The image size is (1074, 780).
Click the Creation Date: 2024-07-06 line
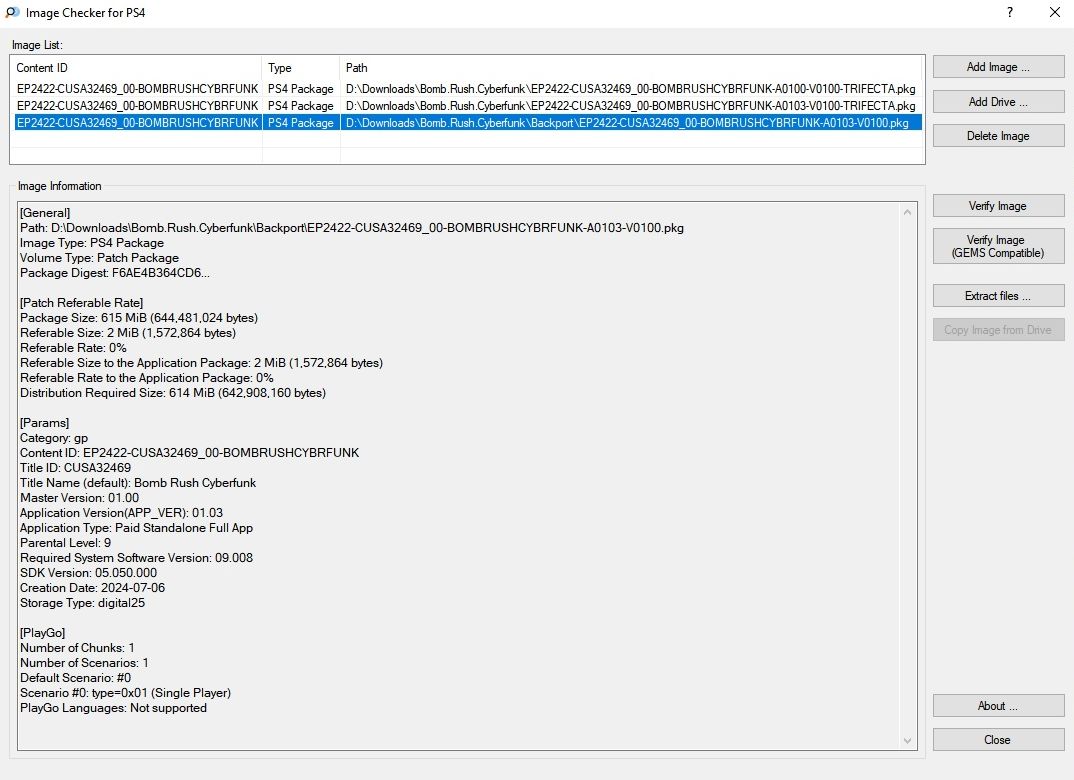point(92,588)
